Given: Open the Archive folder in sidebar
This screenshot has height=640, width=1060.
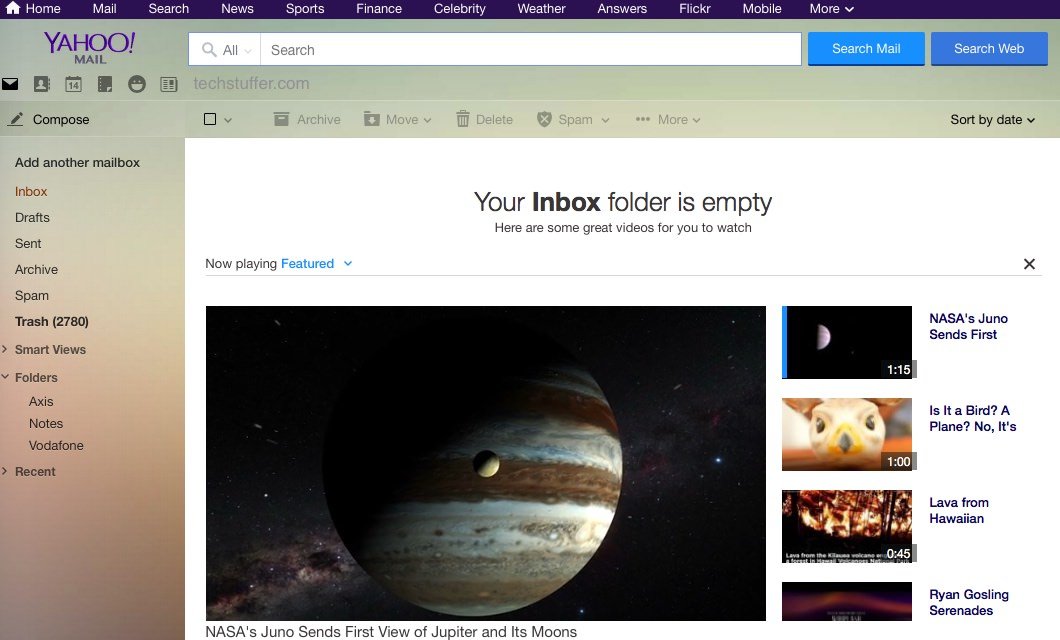Looking at the screenshot, I should tap(37, 269).
